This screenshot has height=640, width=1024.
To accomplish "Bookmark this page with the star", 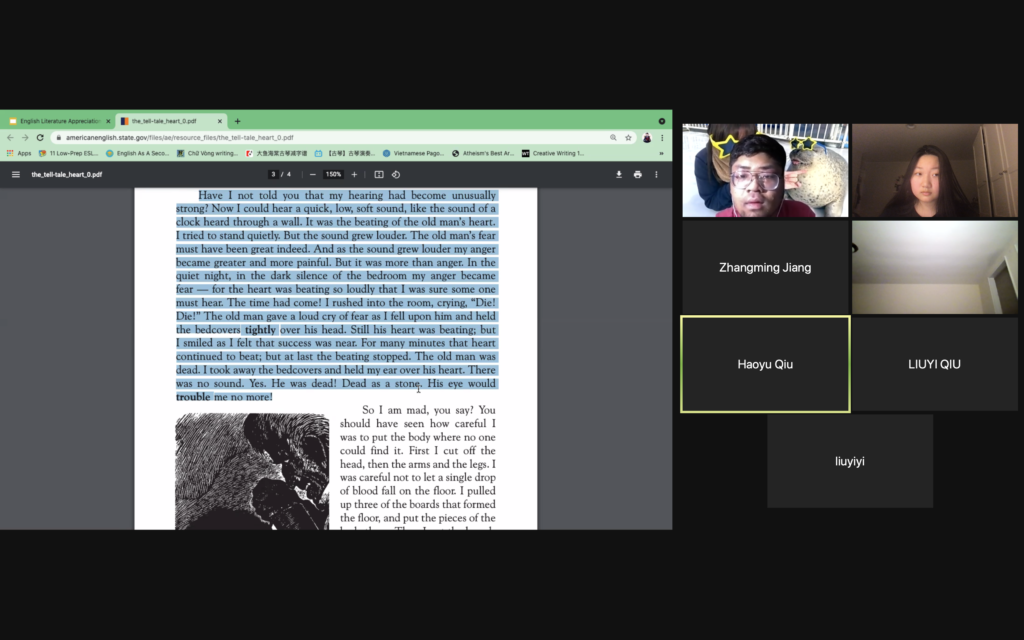I will (628, 138).
